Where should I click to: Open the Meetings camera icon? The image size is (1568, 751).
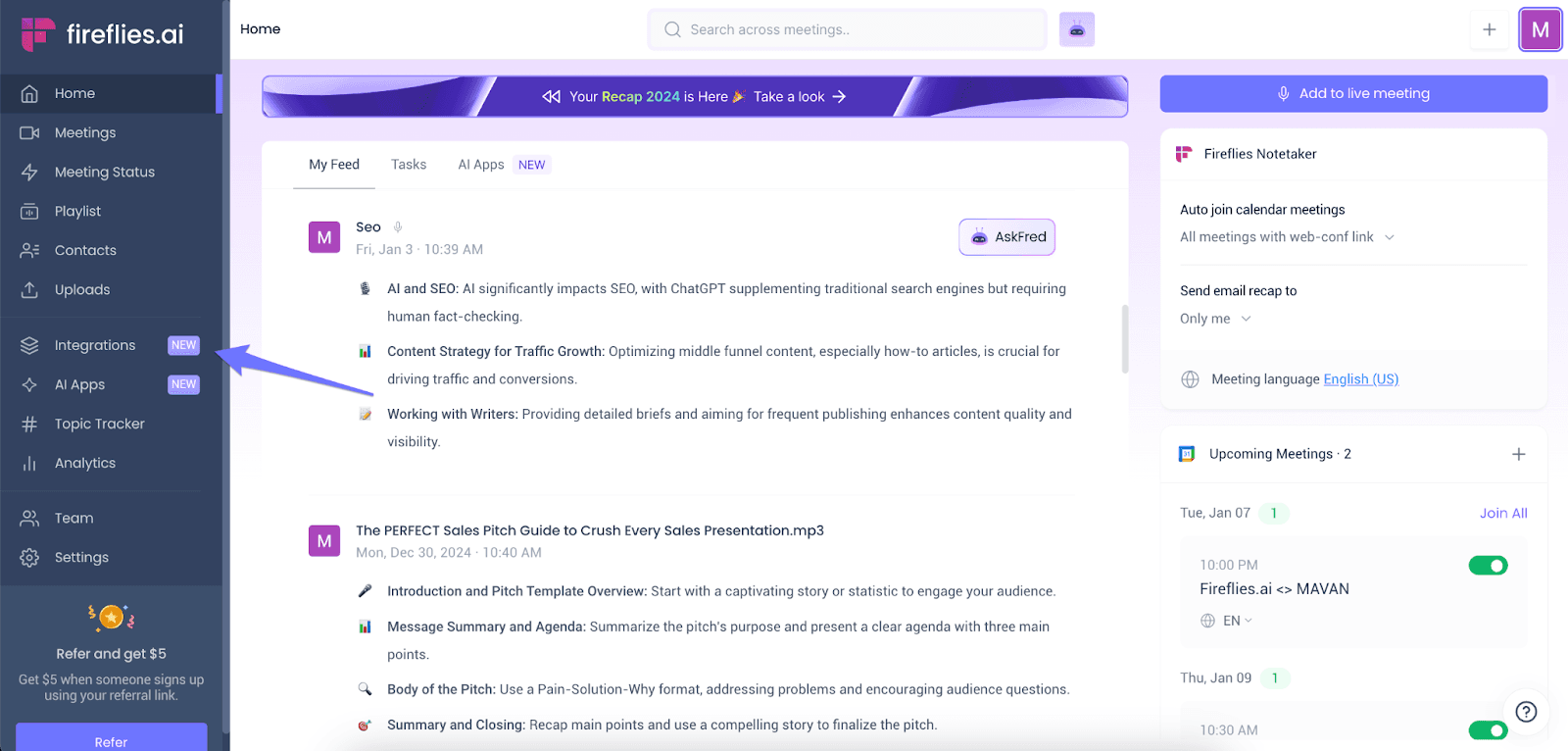coord(29,132)
